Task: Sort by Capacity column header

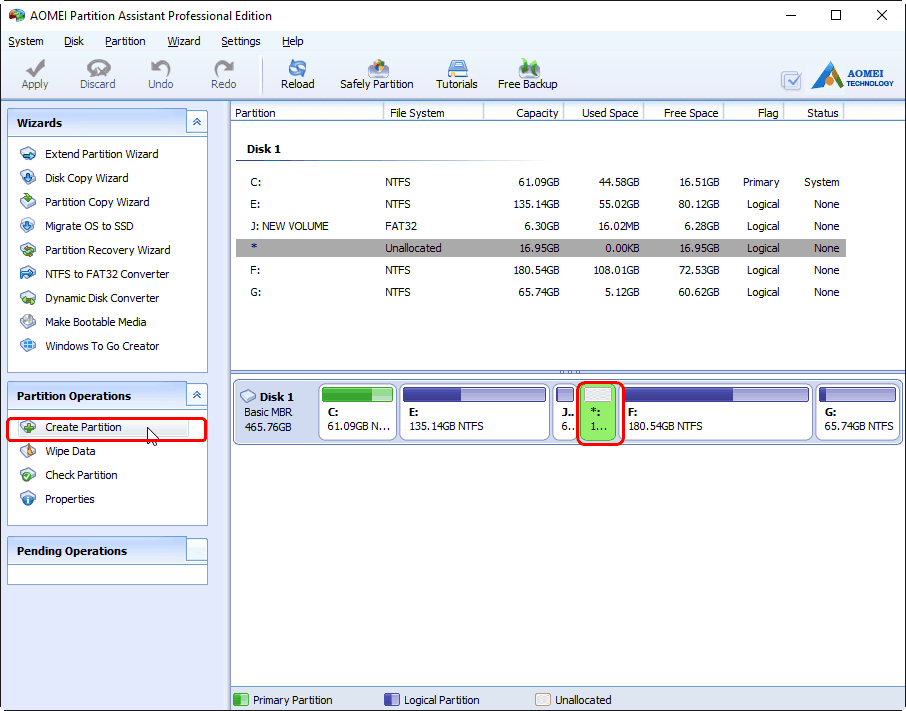Action: (x=523, y=113)
